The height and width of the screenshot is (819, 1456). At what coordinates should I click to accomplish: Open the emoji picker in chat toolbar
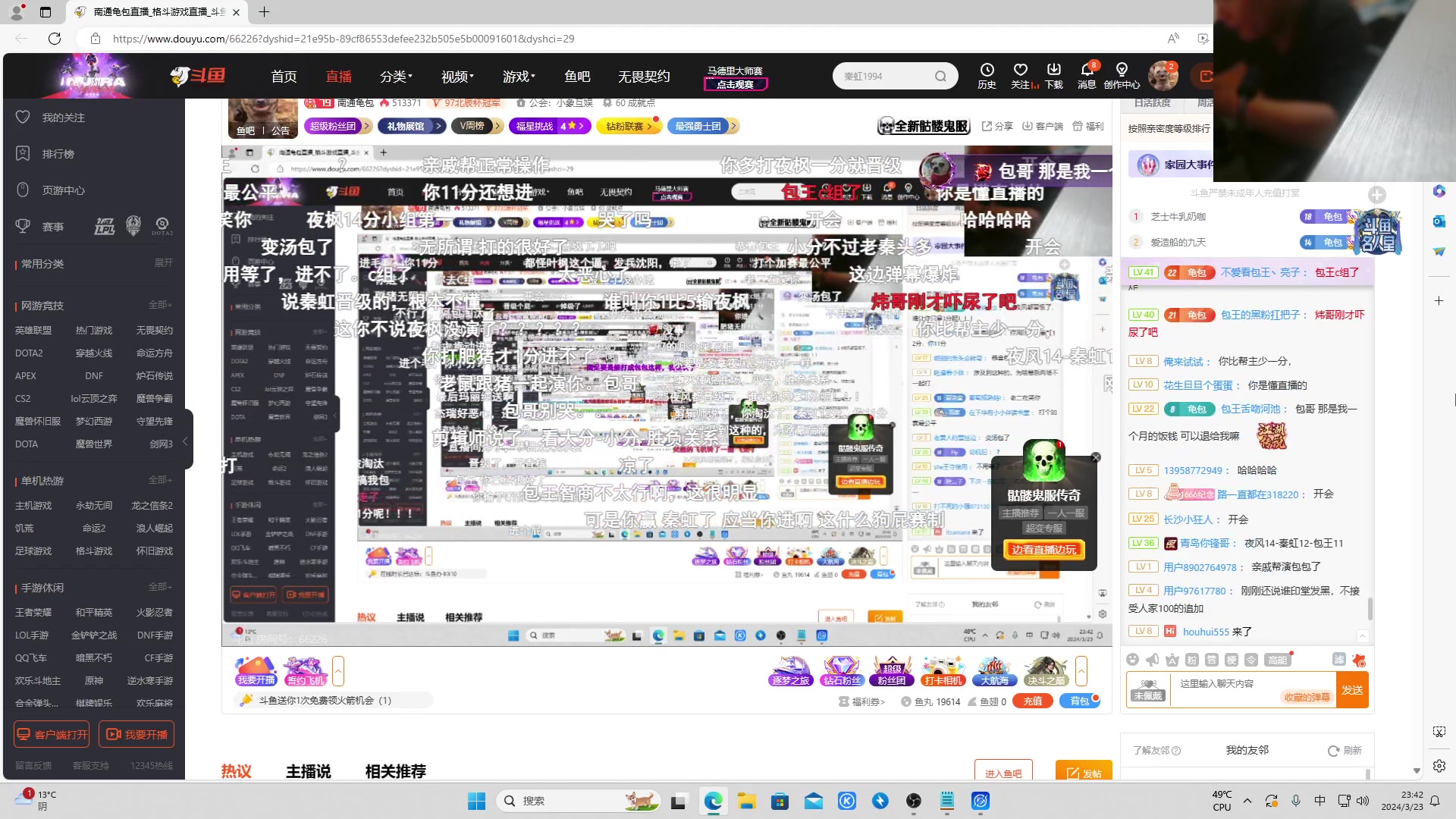click(1132, 660)
